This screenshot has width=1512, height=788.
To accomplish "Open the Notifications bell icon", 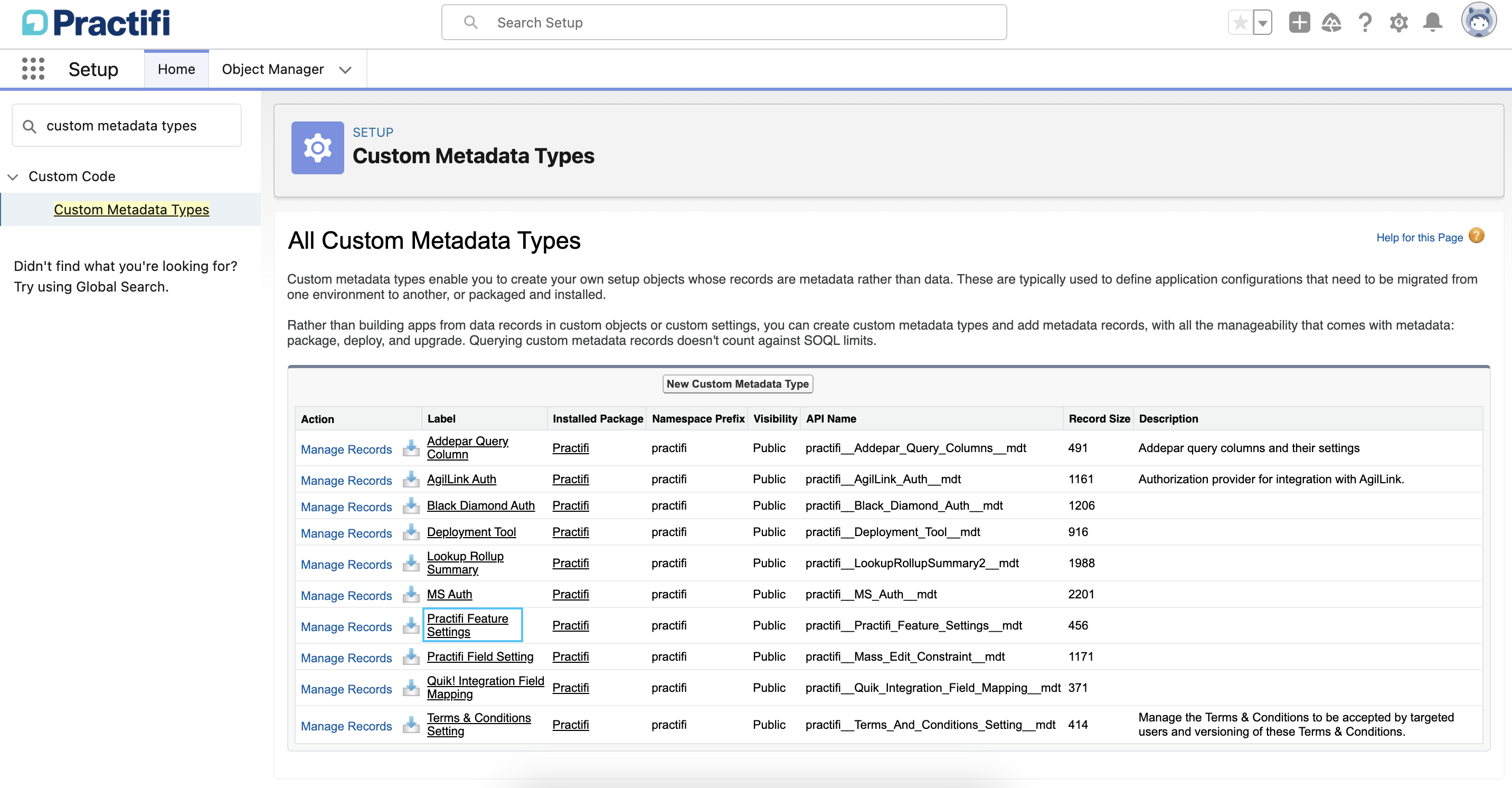I will coord(1433,23).
